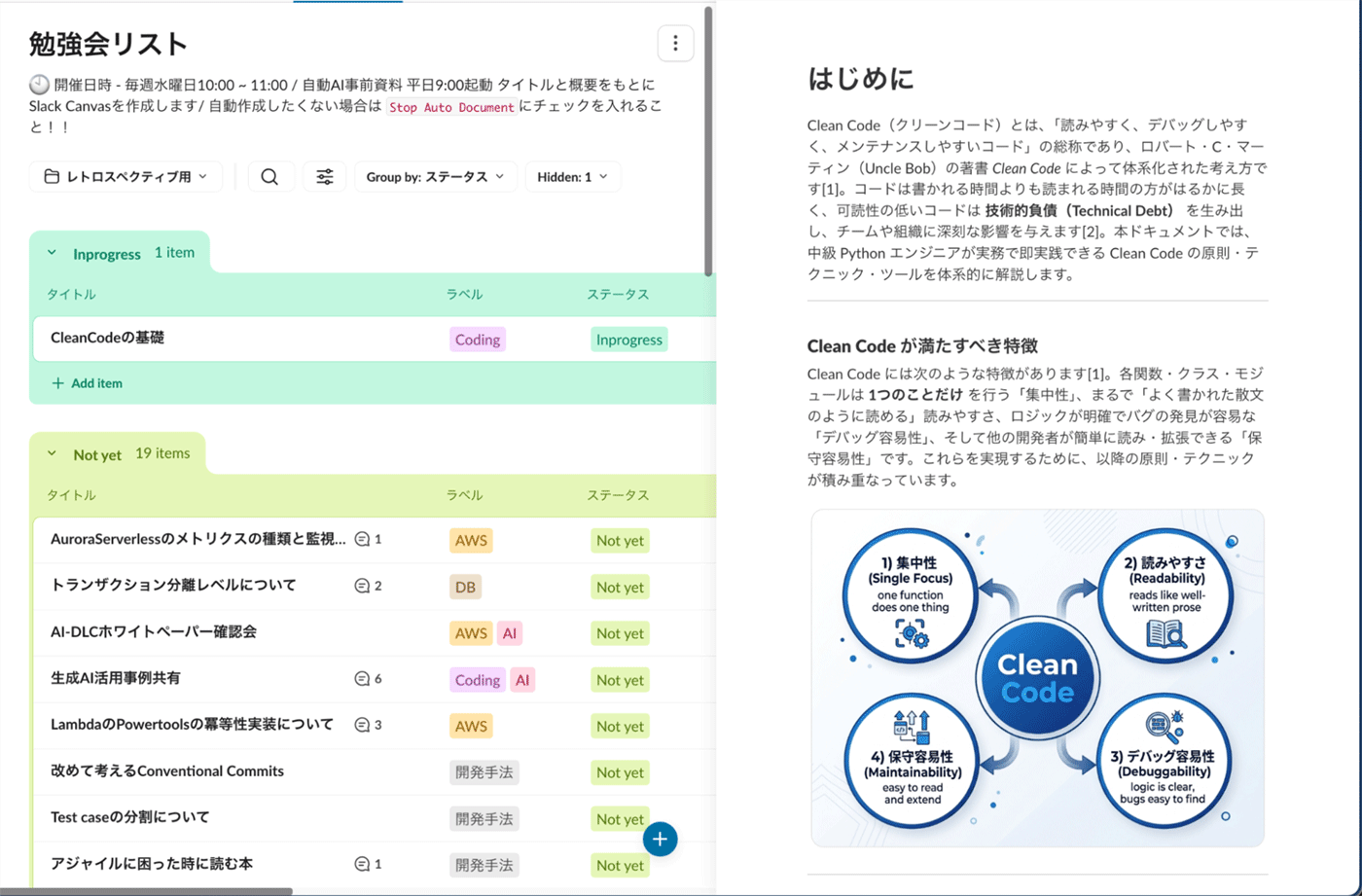Image resolution: width=1362 pixels, height=896 pixels.
Task: Click Clean Code が満たすべき特徴 heading
Action: pyautogui.click(x=922, y=346)
